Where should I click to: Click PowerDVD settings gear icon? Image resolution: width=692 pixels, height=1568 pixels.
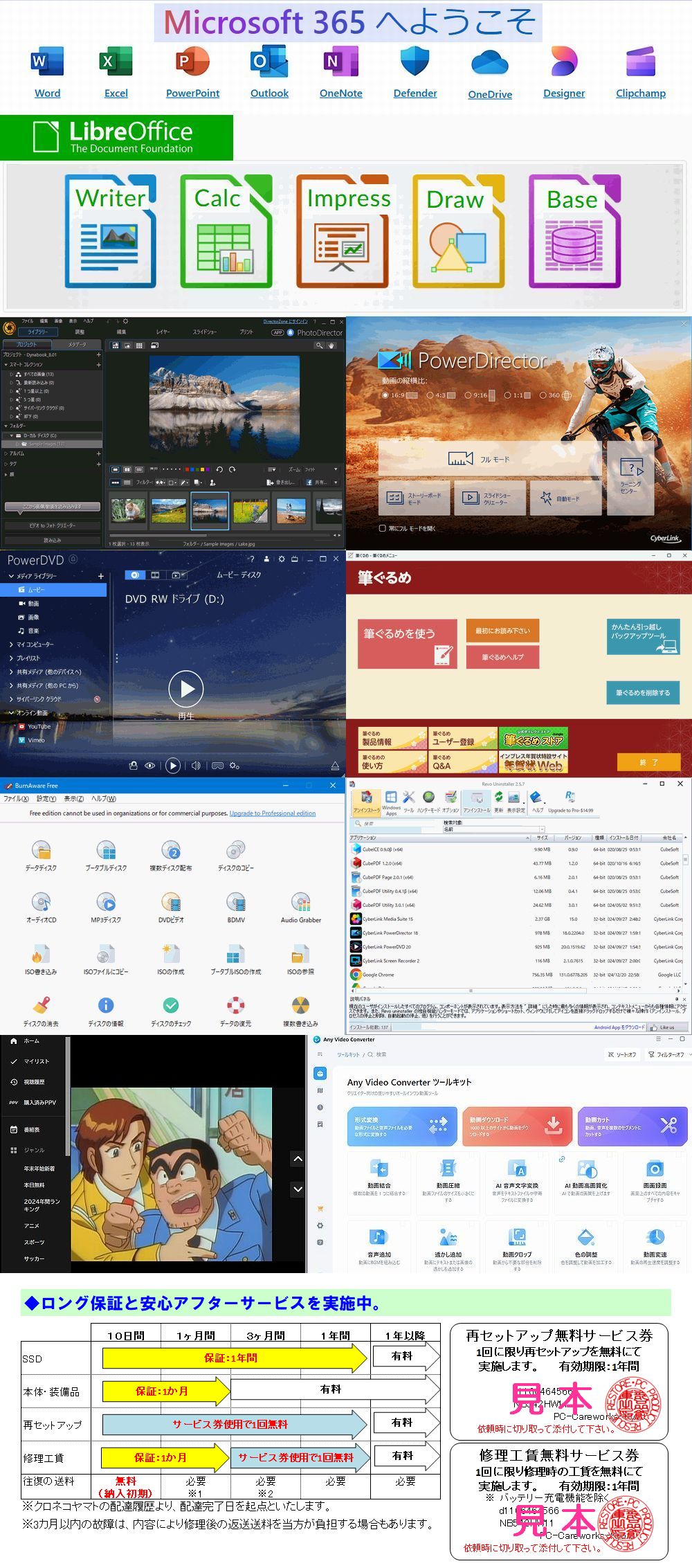pyautogui.click(x=282, y=559)
